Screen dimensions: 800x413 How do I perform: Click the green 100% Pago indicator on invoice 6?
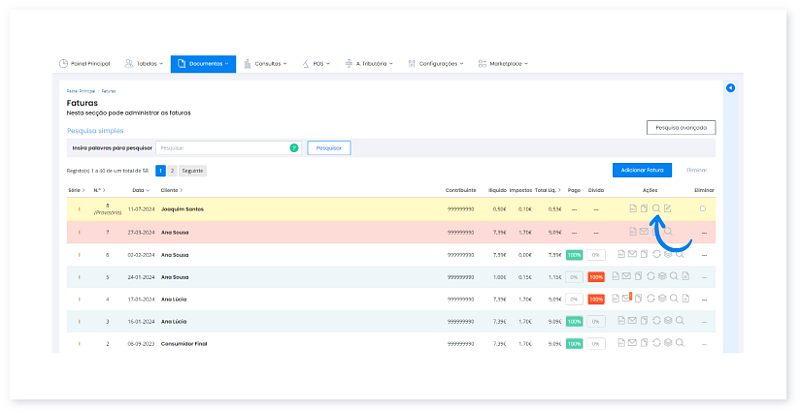(574, 255)
